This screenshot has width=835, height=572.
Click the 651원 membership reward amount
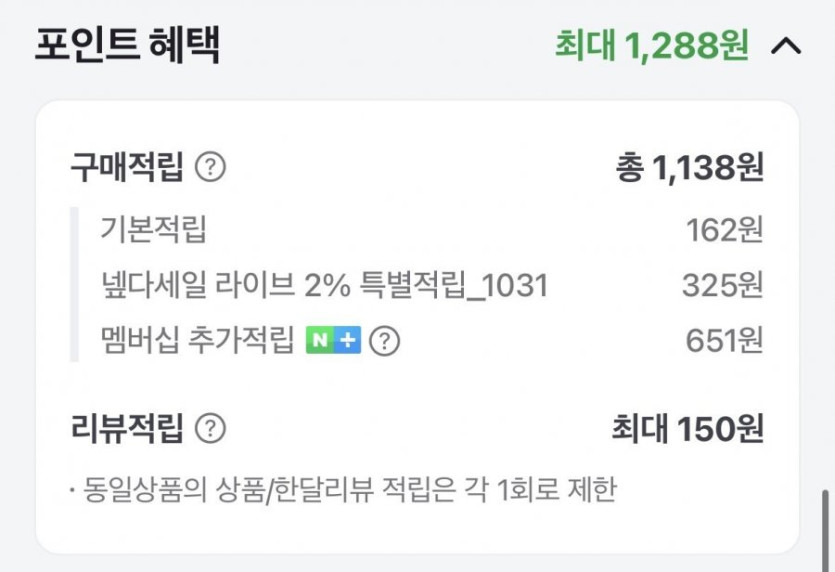click(724, 342)
